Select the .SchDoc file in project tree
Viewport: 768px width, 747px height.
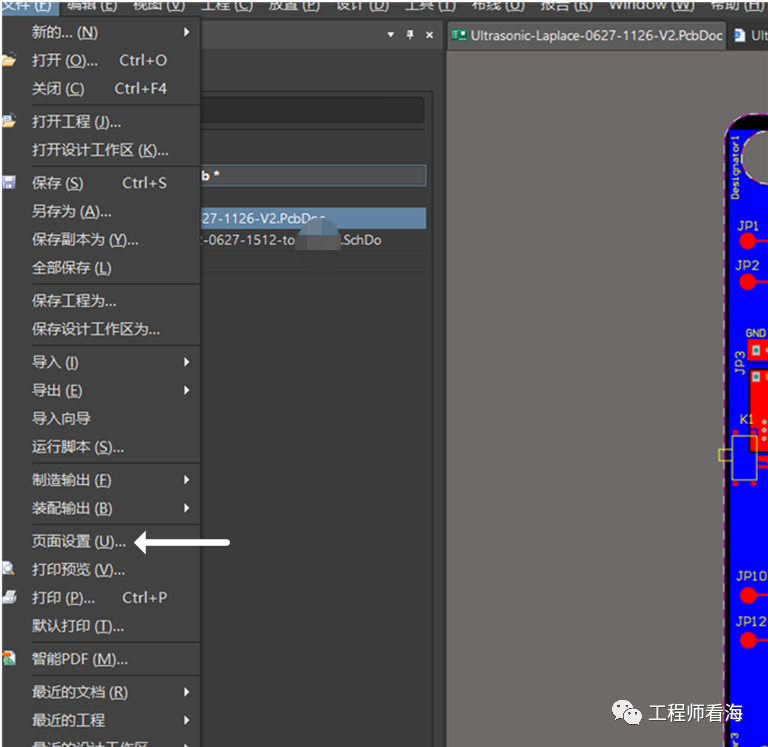tap(300, 240)
